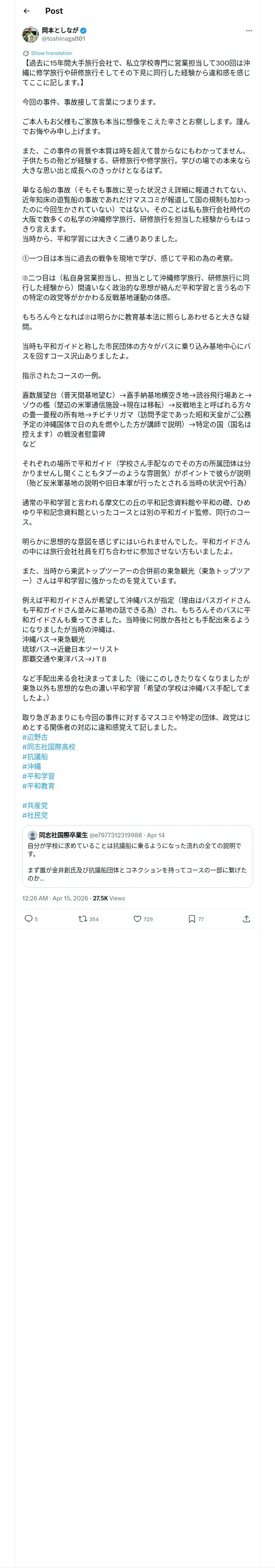Open the #共産党 hashtag

(x=35, y=805)
